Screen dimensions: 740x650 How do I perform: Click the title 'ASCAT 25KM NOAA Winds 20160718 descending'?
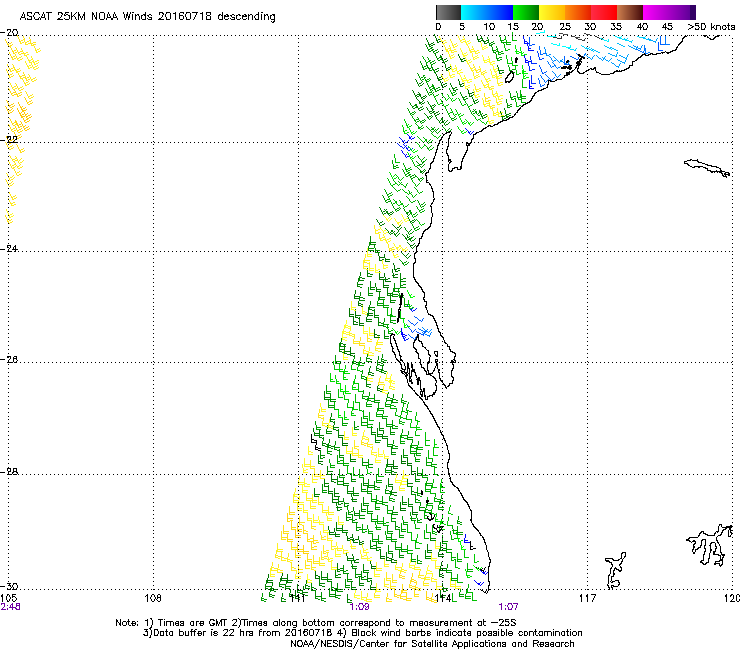(148, 17)
